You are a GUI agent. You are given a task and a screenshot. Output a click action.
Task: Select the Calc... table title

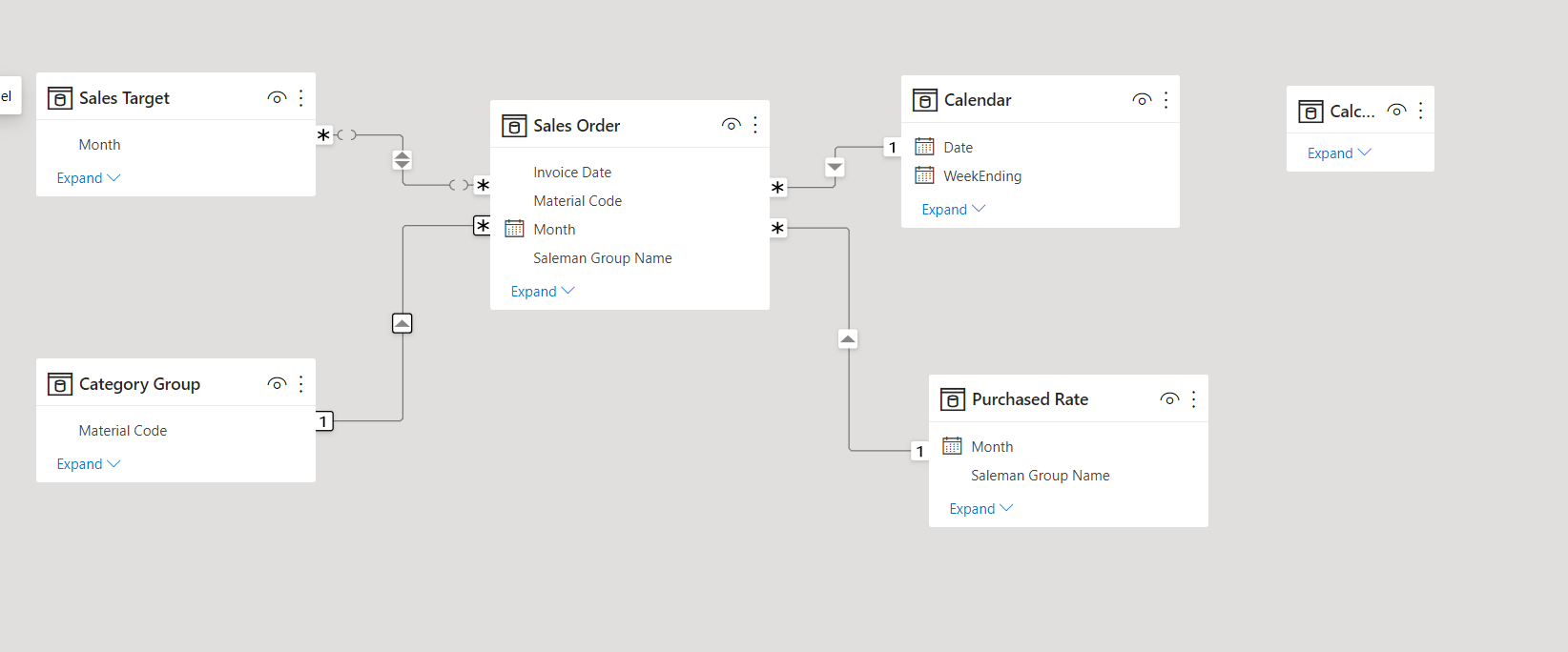pyautogui.click(x=1352, y=112)
